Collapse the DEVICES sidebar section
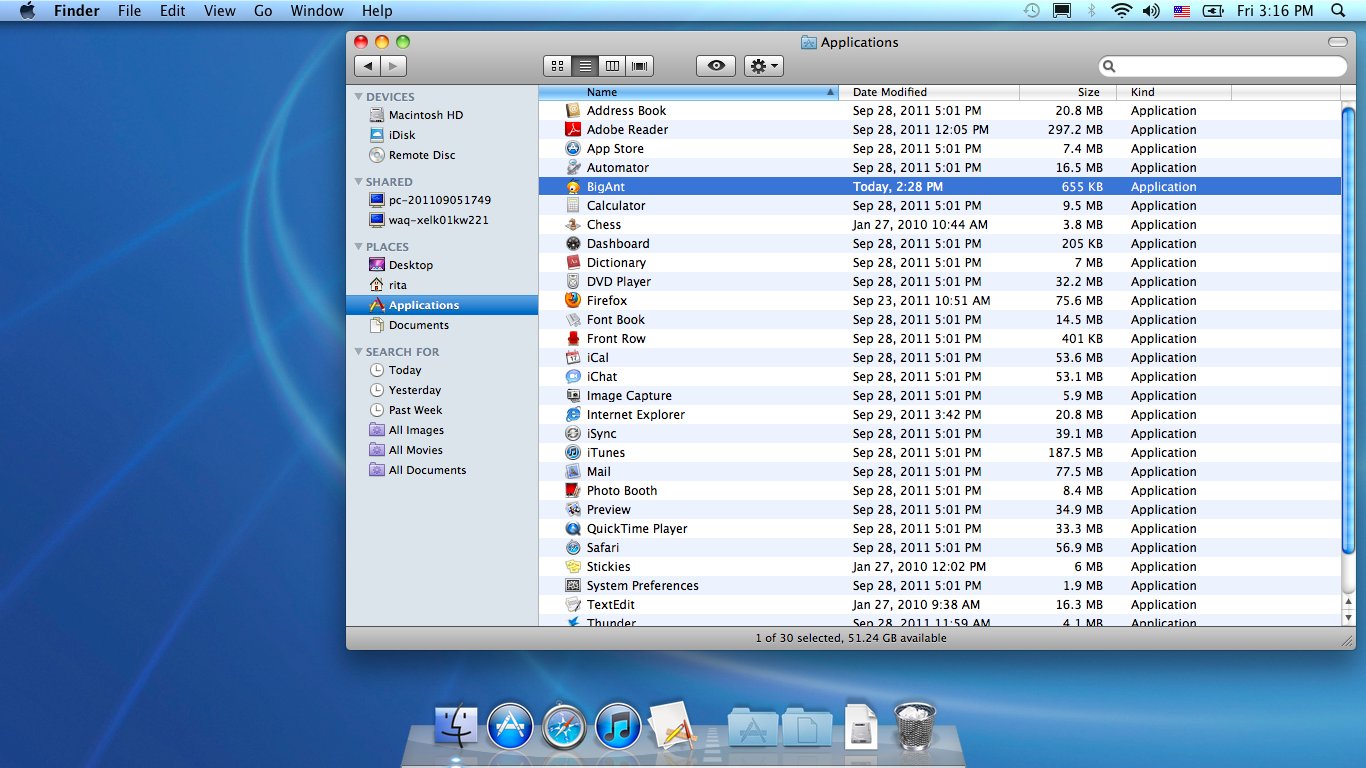The height and width of the screenshot is (768, 1366). tap(359, 97)
